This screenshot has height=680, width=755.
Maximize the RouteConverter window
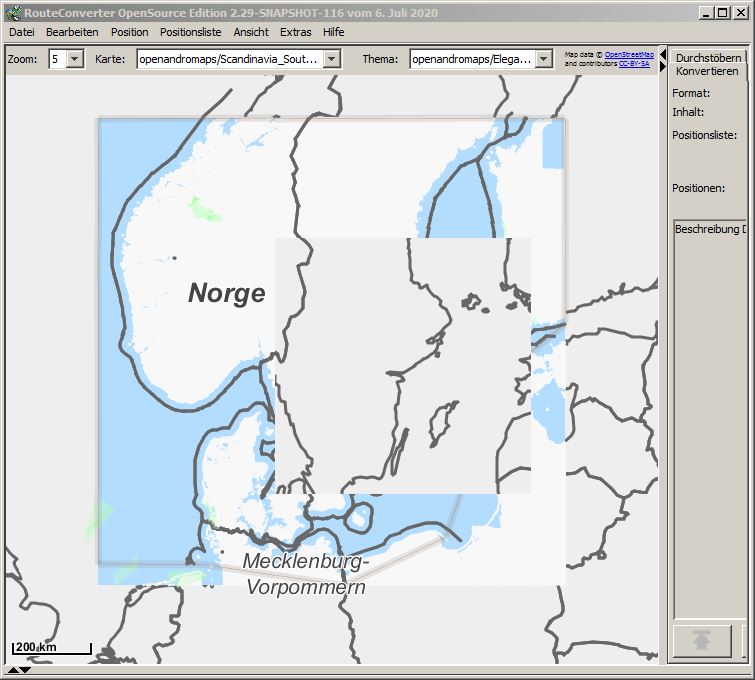(723, 13)
